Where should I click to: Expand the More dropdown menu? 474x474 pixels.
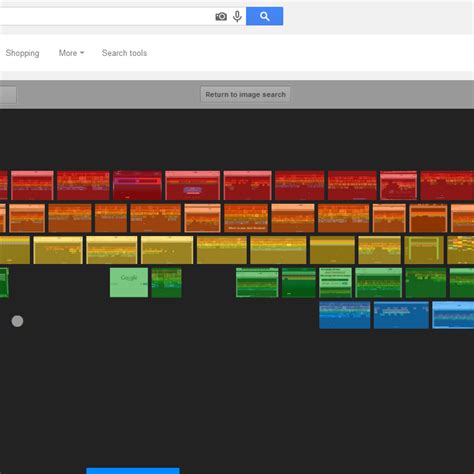[x=71, y=53]
